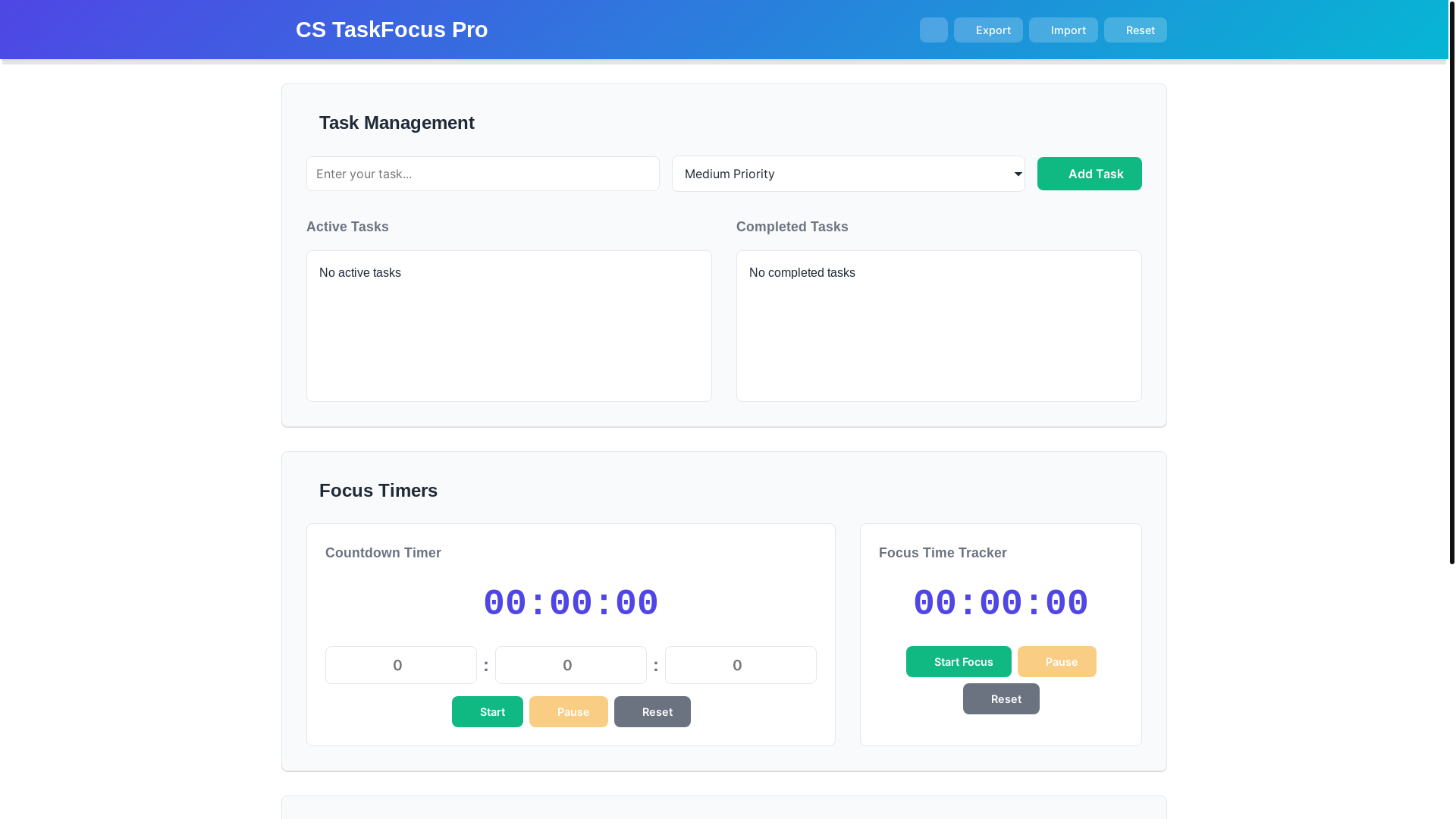The height and width of the screenshot is (819, 1456).
Task: Click the Focus Time Tracker label
Action: (x=943, y=553)
